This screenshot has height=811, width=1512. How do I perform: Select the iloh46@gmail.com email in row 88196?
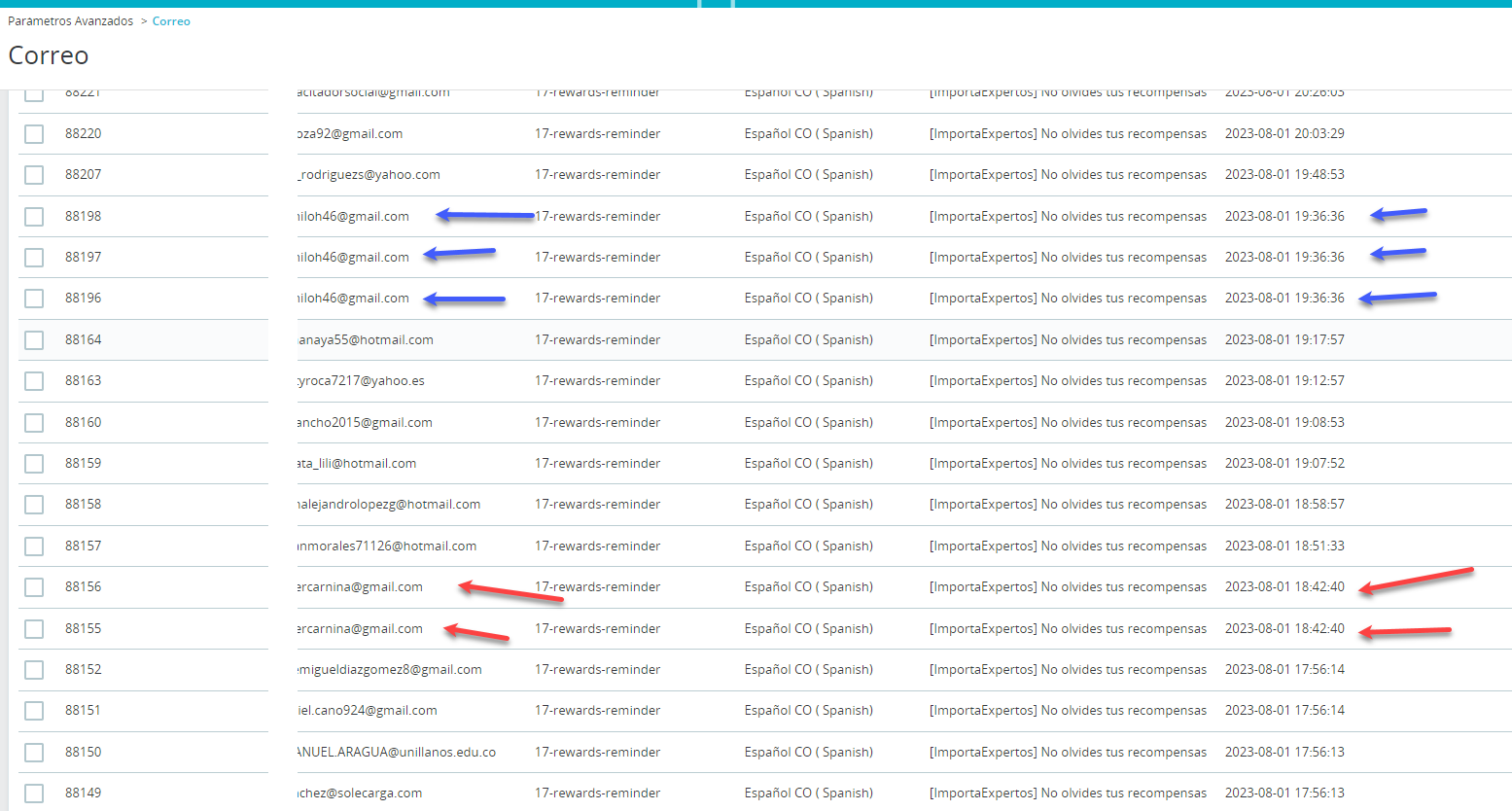353,298
